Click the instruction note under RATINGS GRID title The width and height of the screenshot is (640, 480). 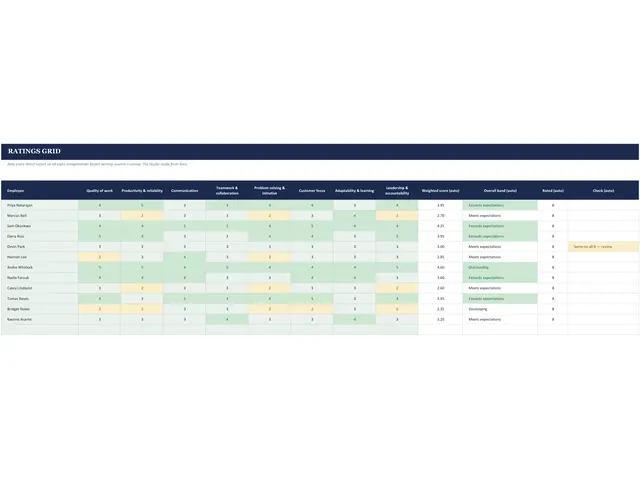[97, 164]
